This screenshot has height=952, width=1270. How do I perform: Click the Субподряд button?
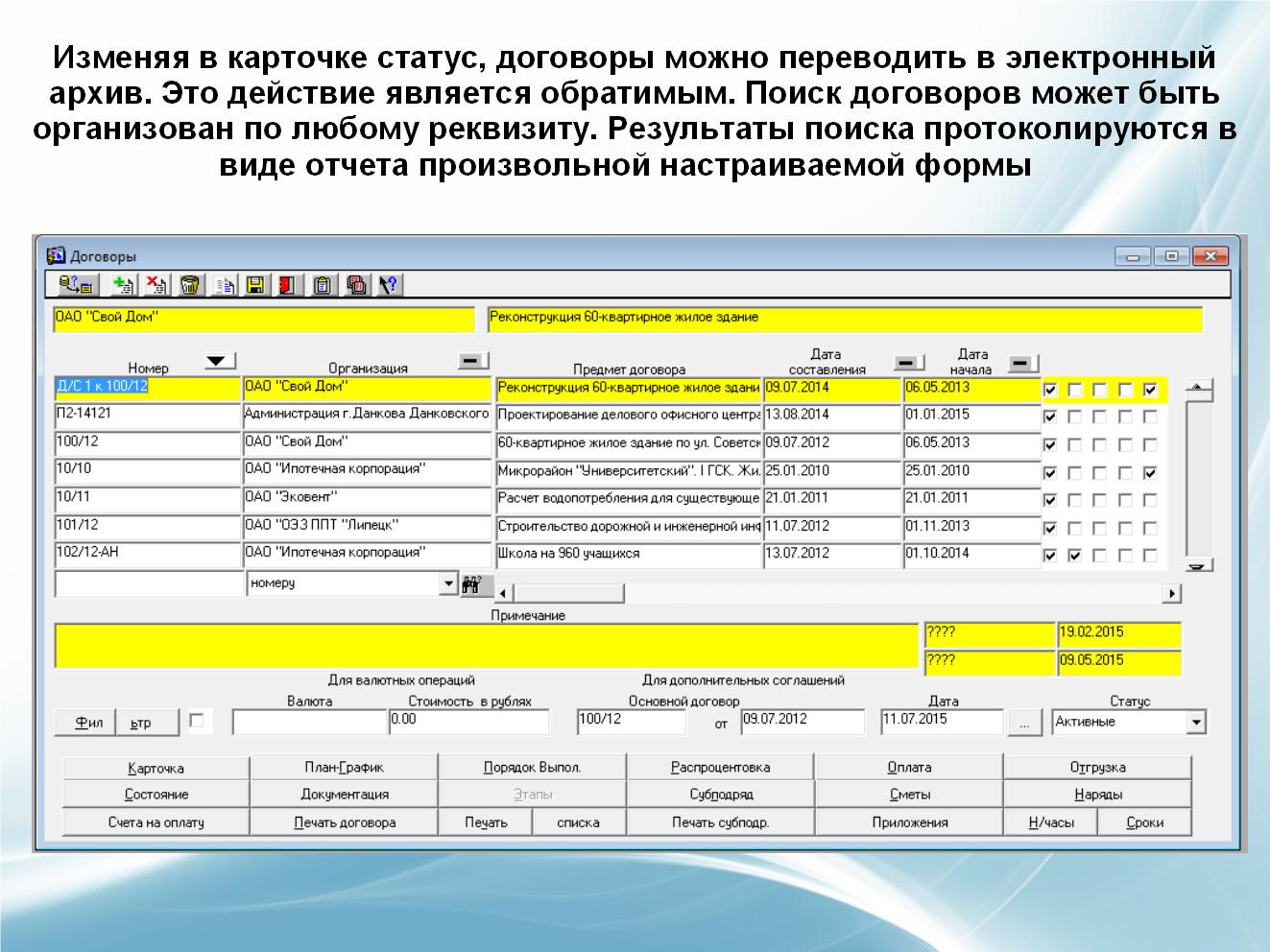pos(720,795)
